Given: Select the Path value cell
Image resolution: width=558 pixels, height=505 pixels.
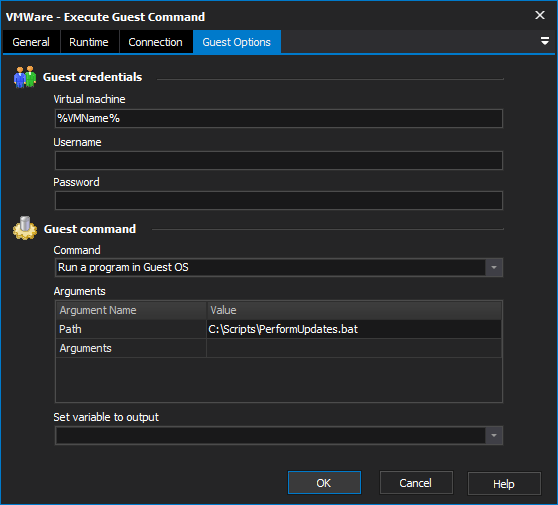Looking at the screenshot, I should click(354, 329).
